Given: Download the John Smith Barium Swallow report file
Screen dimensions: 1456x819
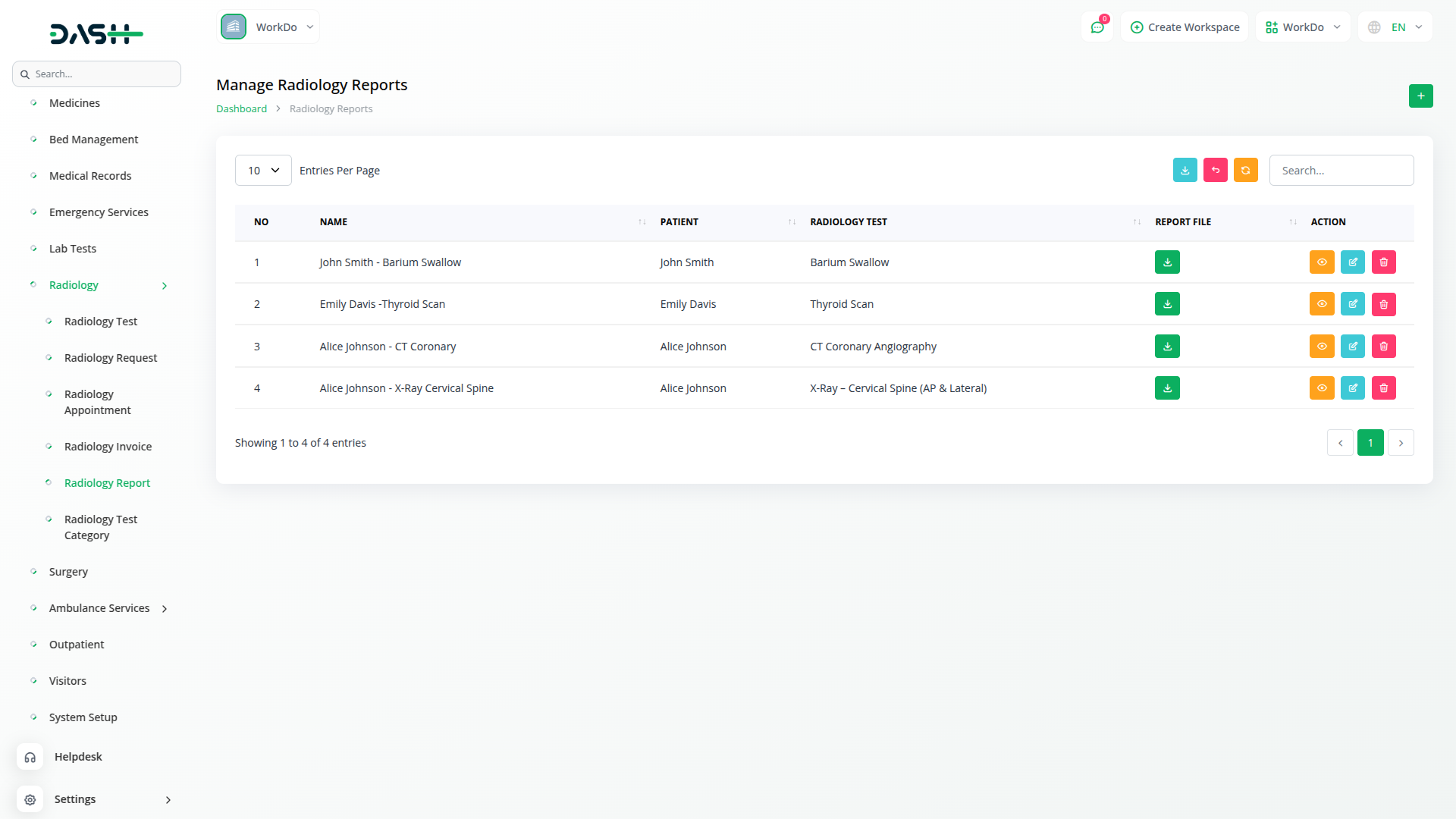Looking at the screenshot, I should coord(1167,262).
